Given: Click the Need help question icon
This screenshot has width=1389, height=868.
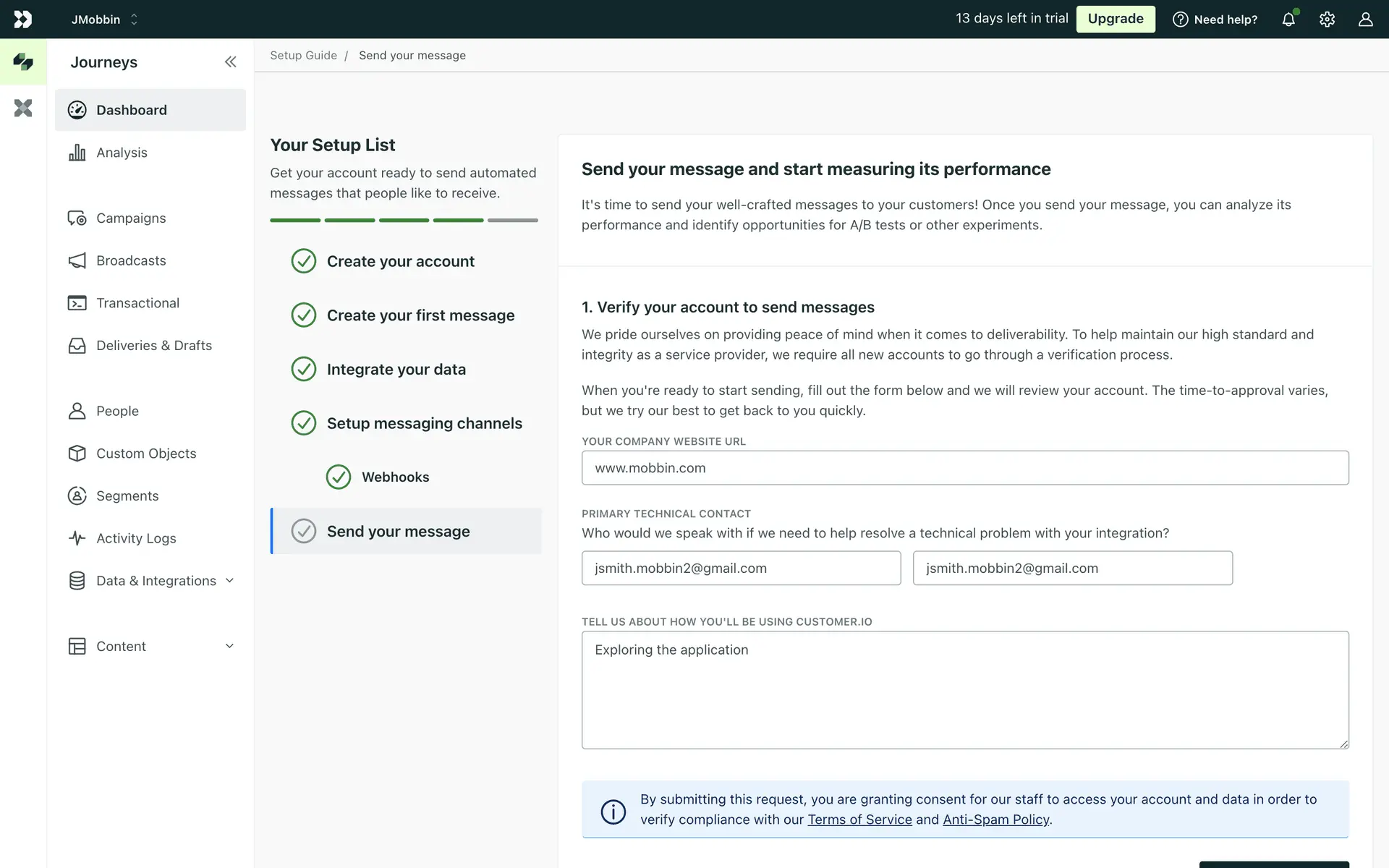Looking at the screenshot, I should tap(1180, 20).
